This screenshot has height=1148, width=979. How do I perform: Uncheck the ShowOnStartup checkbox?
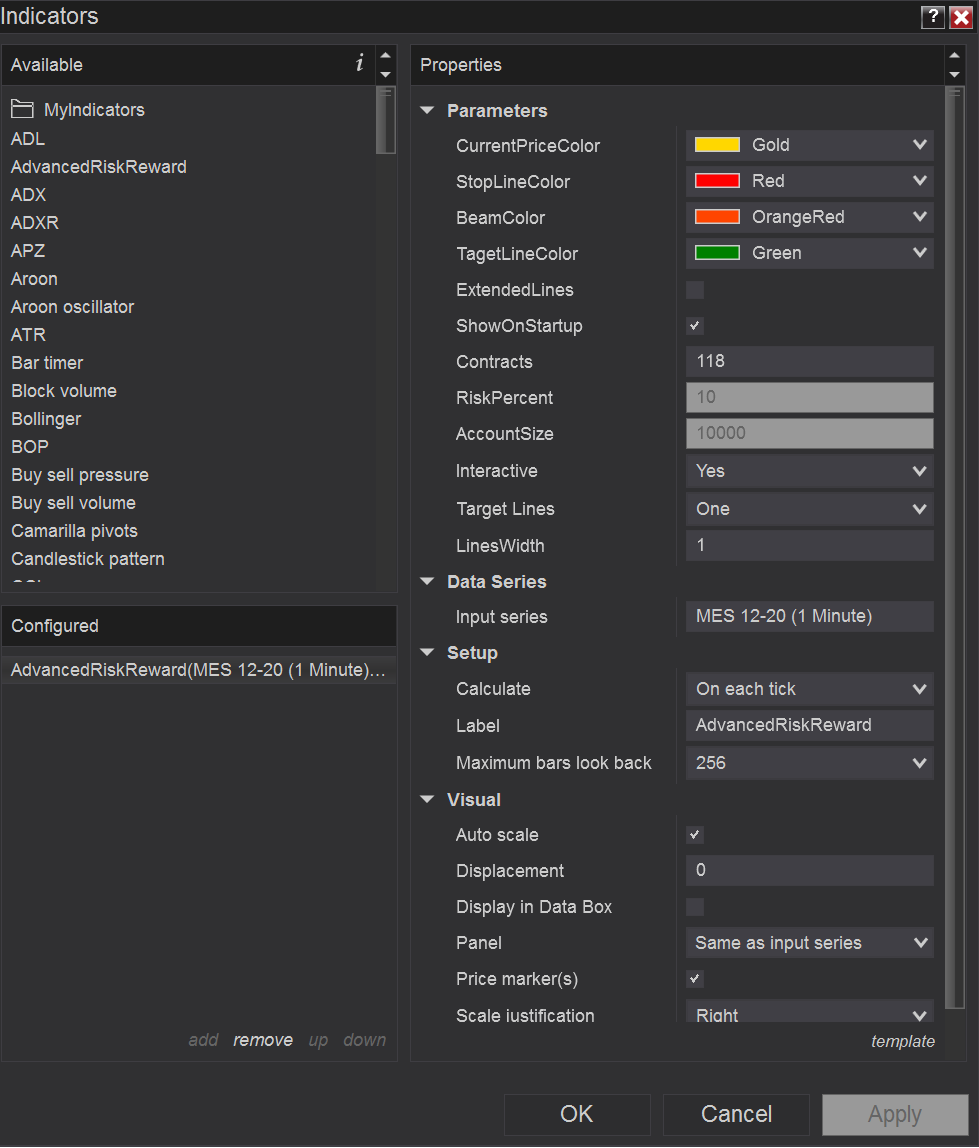(695, 326)
